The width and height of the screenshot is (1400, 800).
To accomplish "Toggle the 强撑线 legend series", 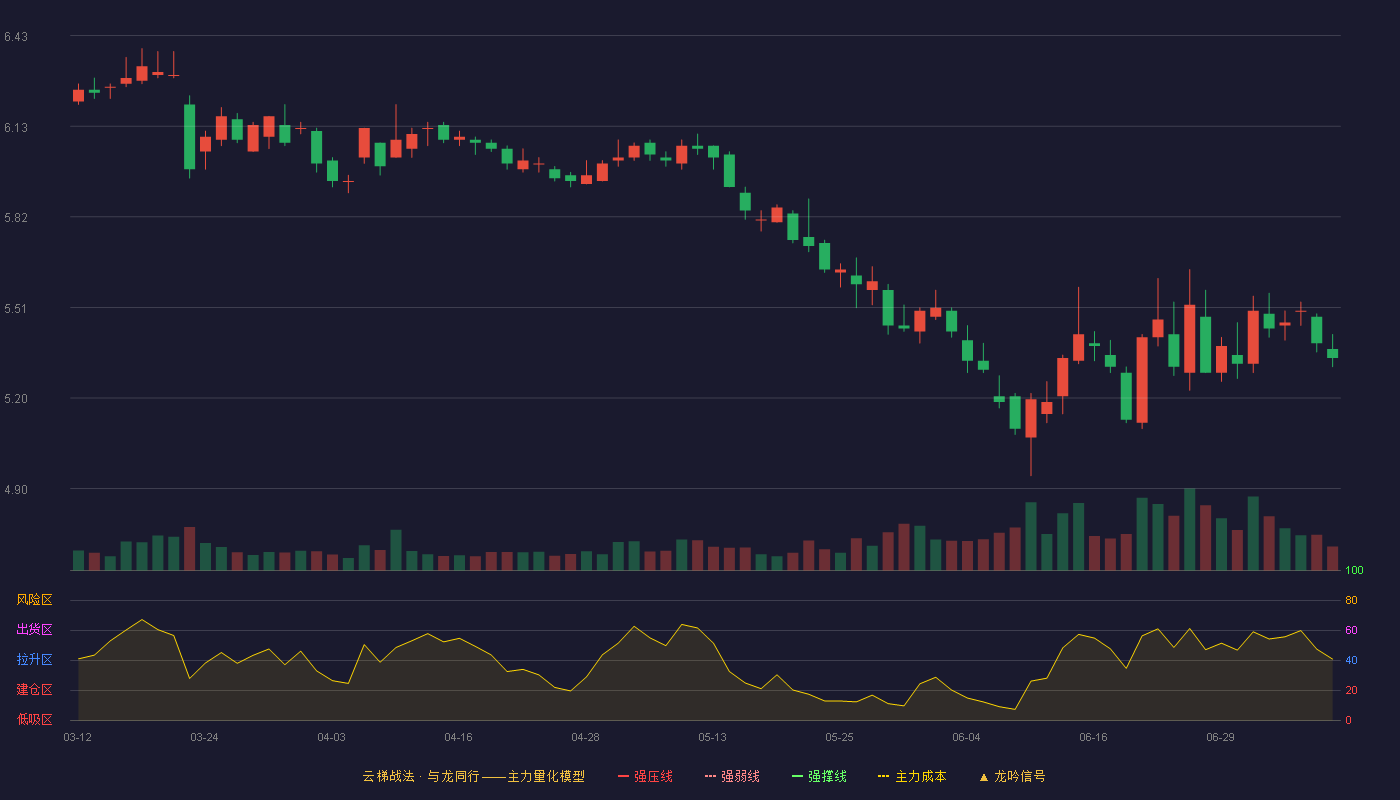I will (x=819, y=776).
